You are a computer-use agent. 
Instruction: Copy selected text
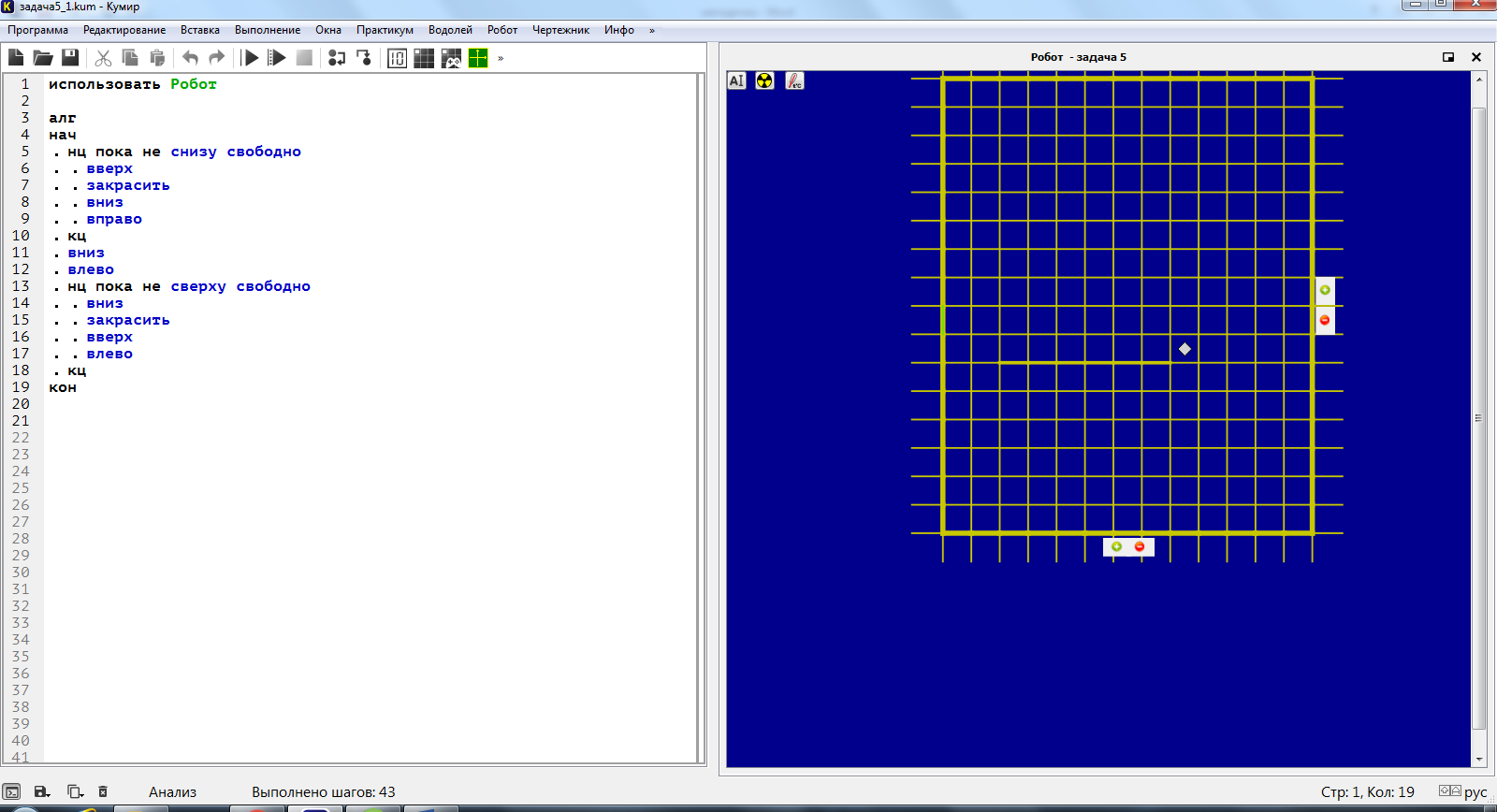coord(130,58)
